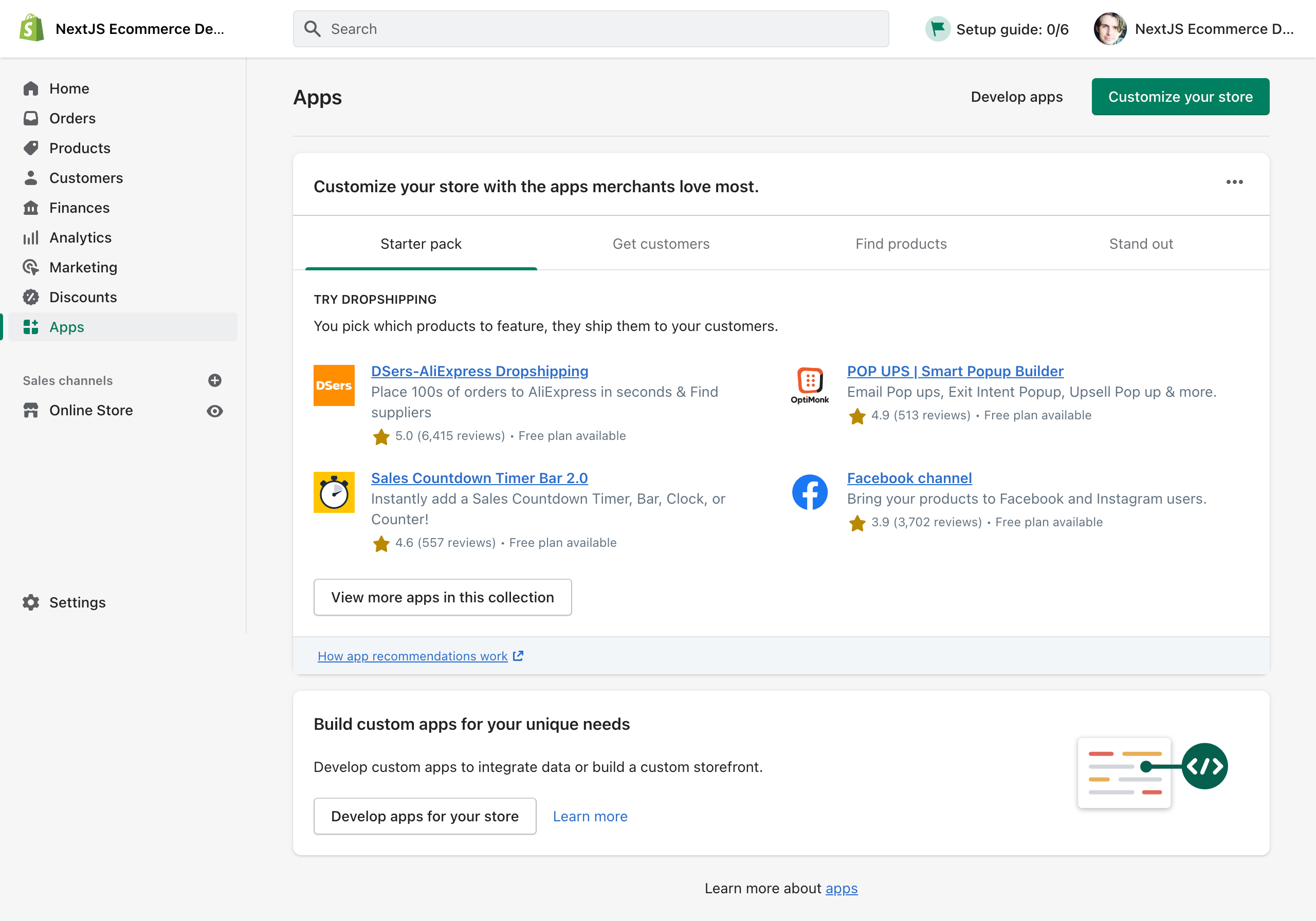
Task: Click the Home house icon
Action: coord(31,88)
